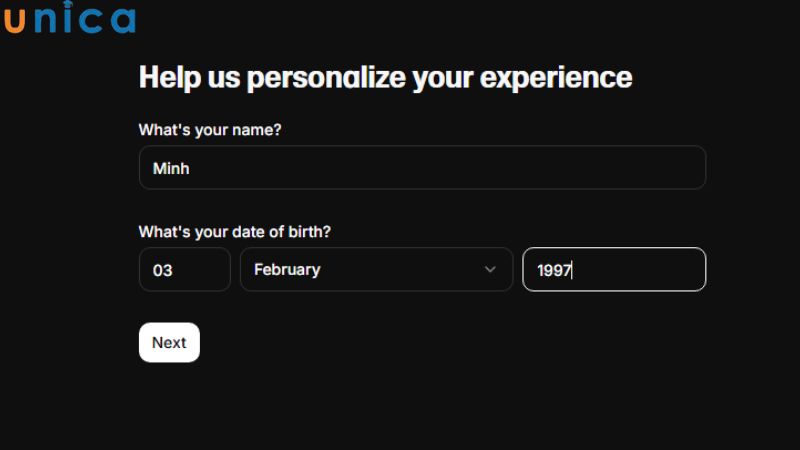The height and width of the screenshot is (450, 800).
Task: Click the blue "nica" letters in the logo
Action: point(84,19)
